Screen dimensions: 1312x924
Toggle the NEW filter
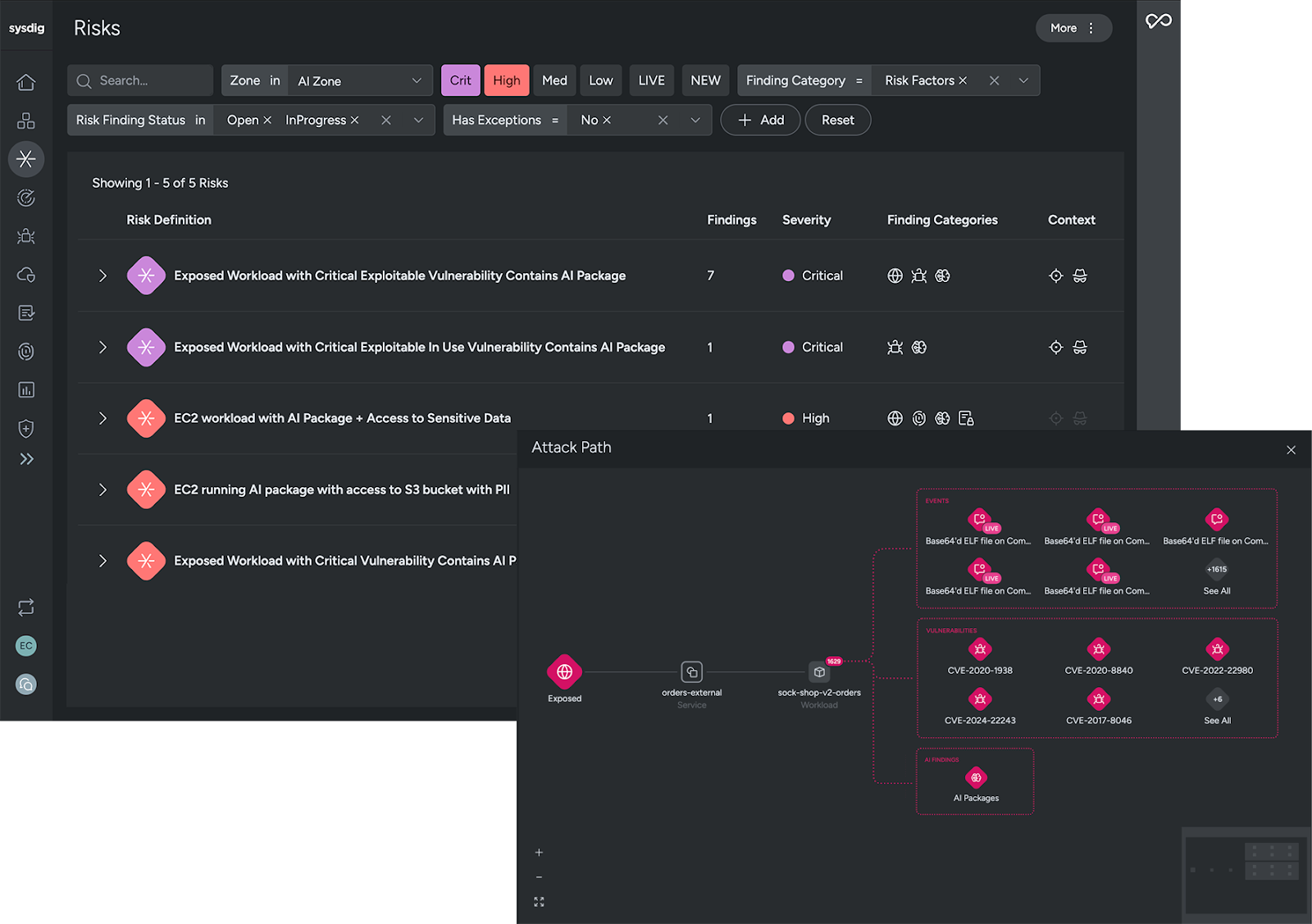point(705,80)
